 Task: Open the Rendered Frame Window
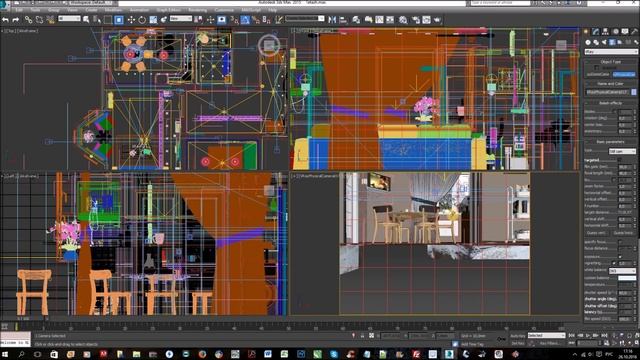[x=426, y=19]
